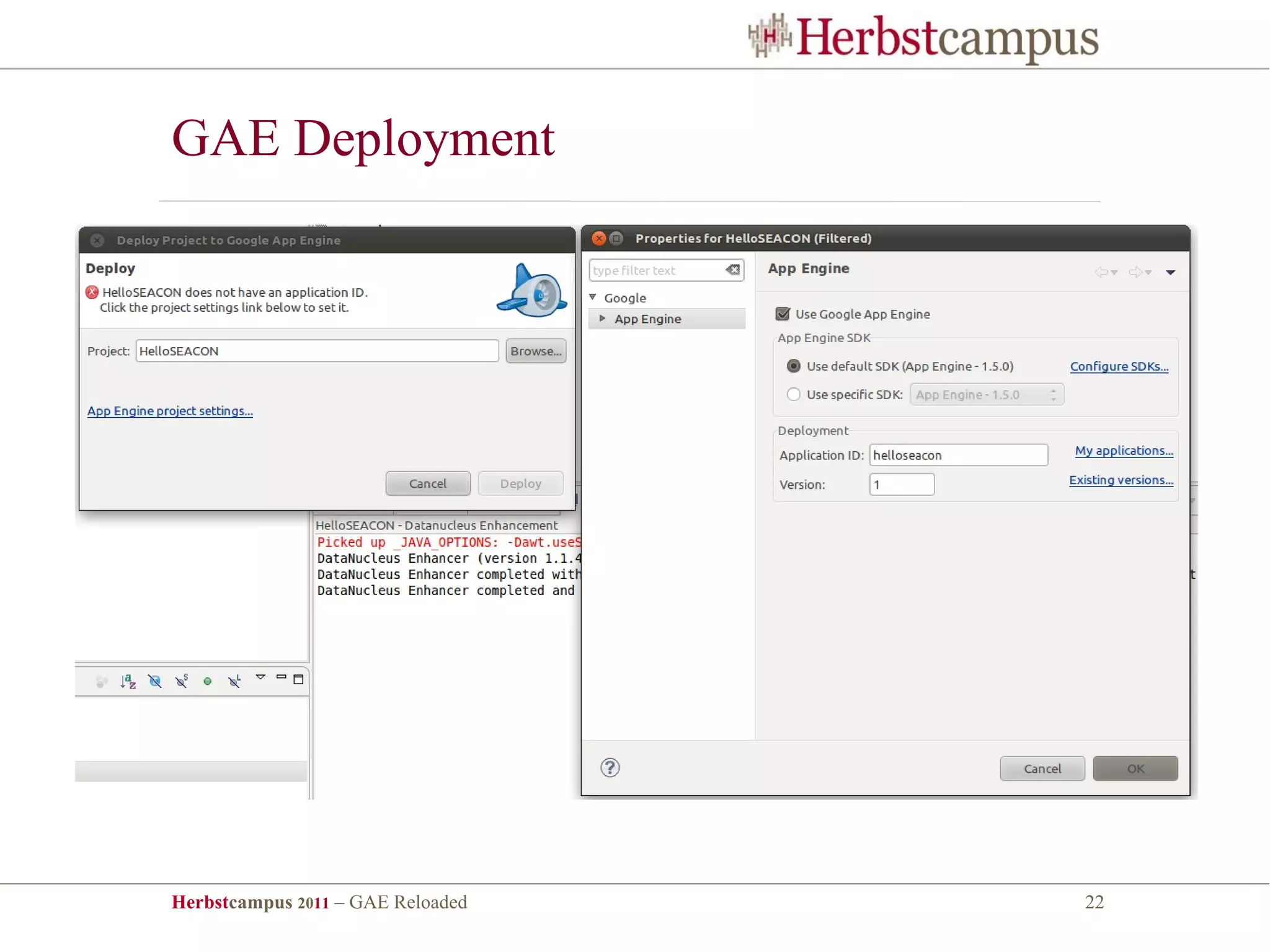Open the My applications link
Screen dimensions: 1270x952
pos(1124,451)
